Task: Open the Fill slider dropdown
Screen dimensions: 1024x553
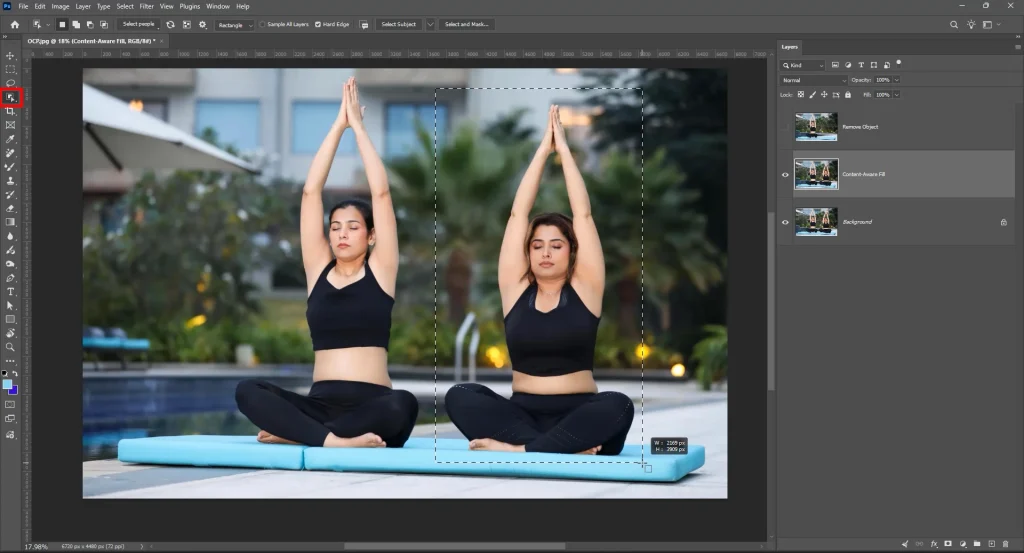Action: [x=897, y=95]
